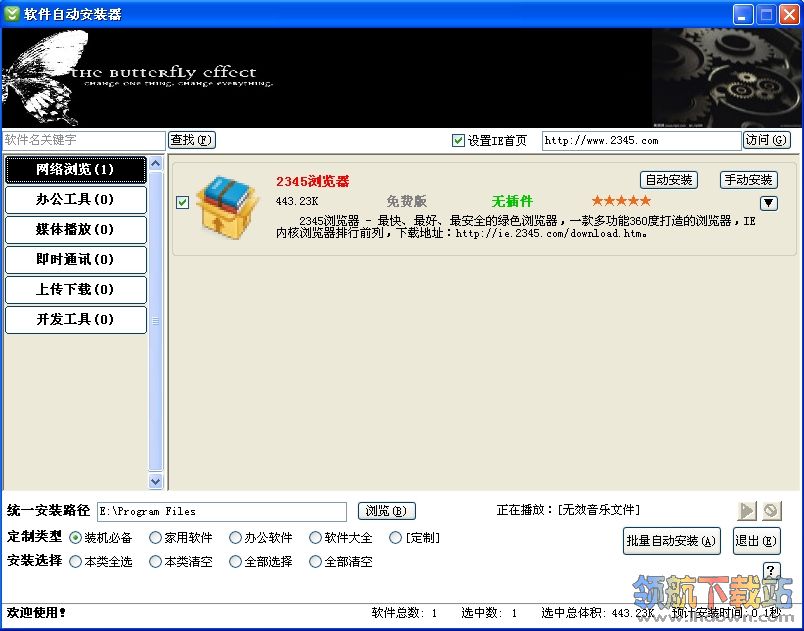
Task: Click the 访问 (G) button
Action: (767, 140)
